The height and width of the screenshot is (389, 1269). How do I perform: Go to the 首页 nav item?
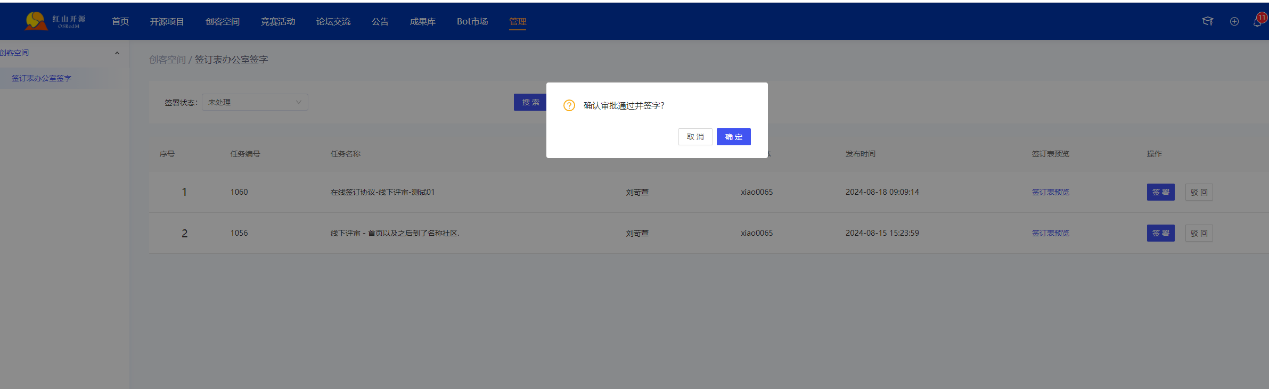coord(120,21)
